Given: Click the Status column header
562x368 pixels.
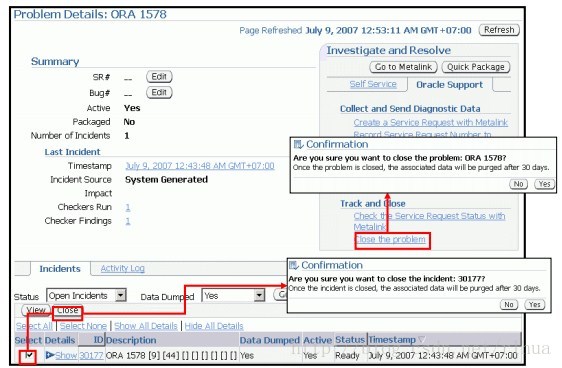Looking at the screenshot, I should pos(349,340).
